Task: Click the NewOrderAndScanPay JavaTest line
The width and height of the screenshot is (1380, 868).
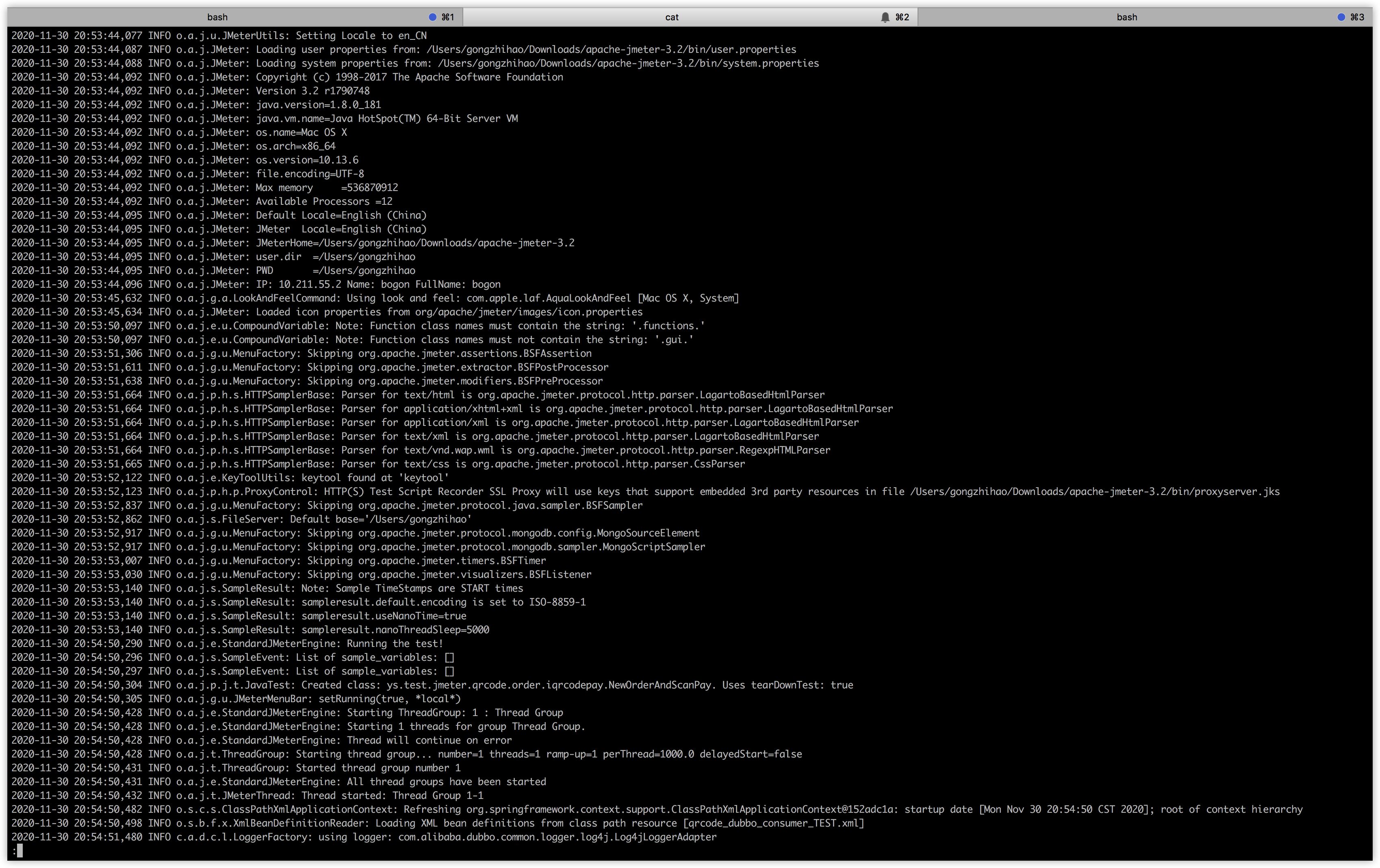Action: pyautogui.click(x=432, y=685)
